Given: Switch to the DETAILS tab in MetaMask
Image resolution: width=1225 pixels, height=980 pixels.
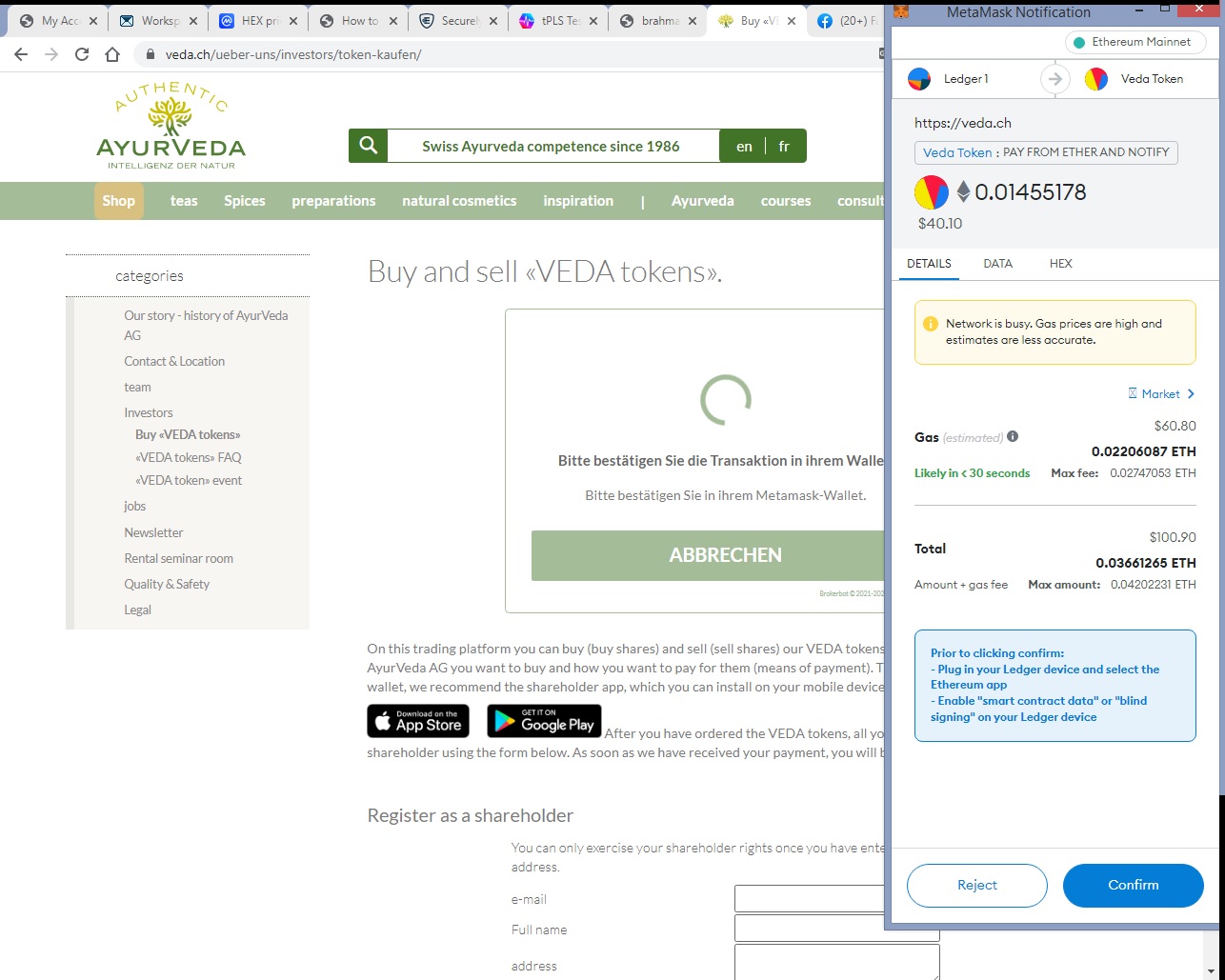Looking at the screenshot, I should tap(929, 263).
